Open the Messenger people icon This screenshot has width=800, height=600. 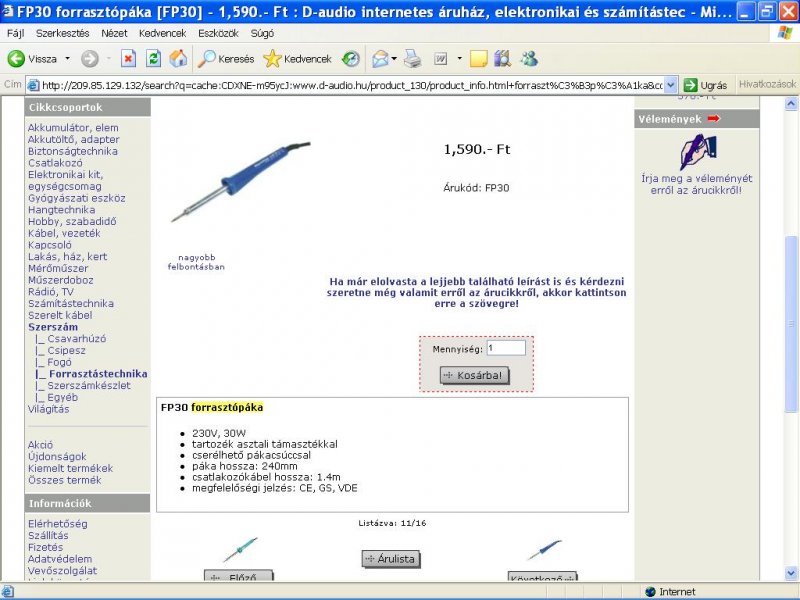[529, 59]
